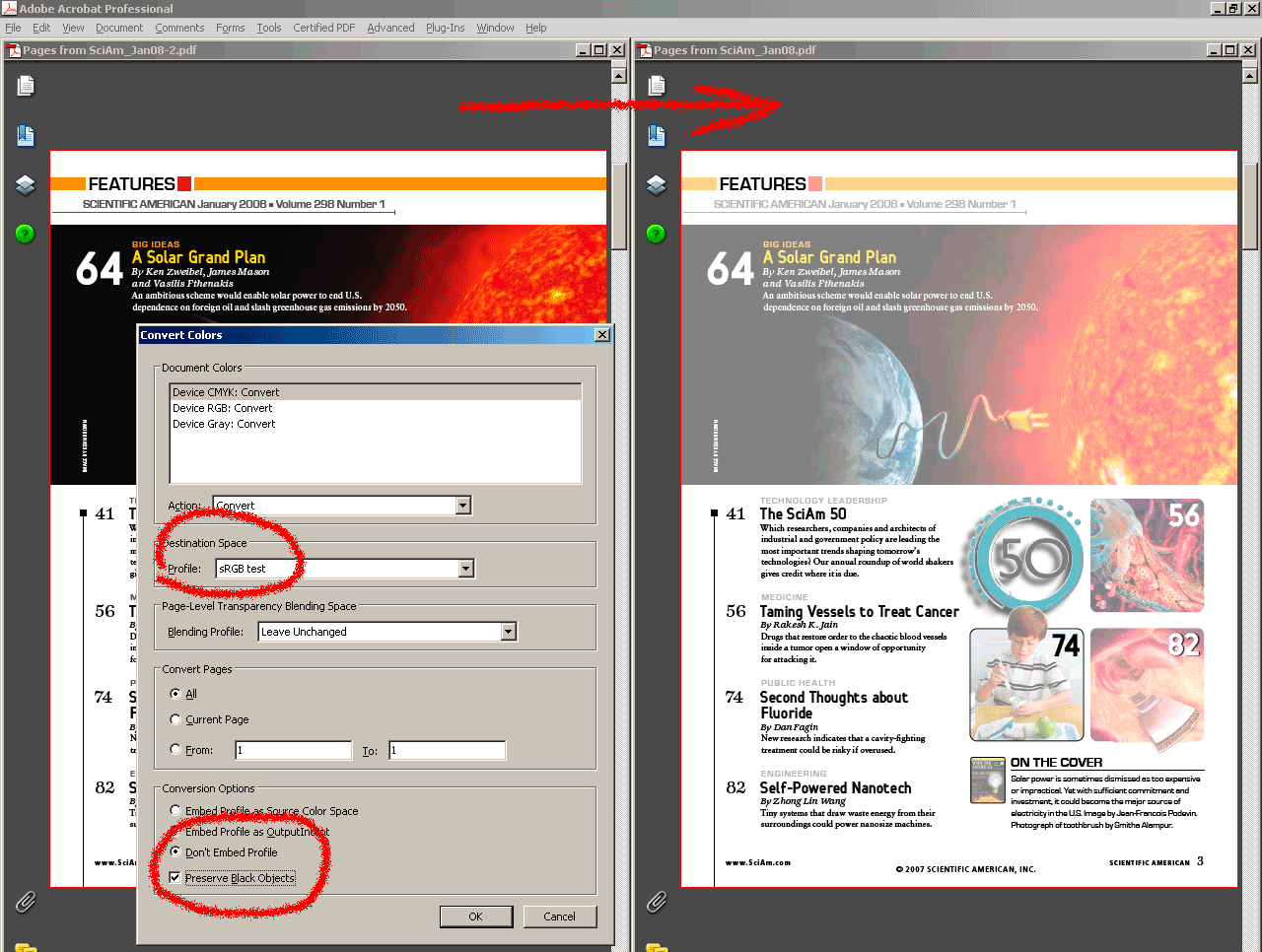Image resolution: width=1262 pixels, height=952 pixels.
Task: Click page 74 boy image in right document
Action: [x=1027, y=684]
